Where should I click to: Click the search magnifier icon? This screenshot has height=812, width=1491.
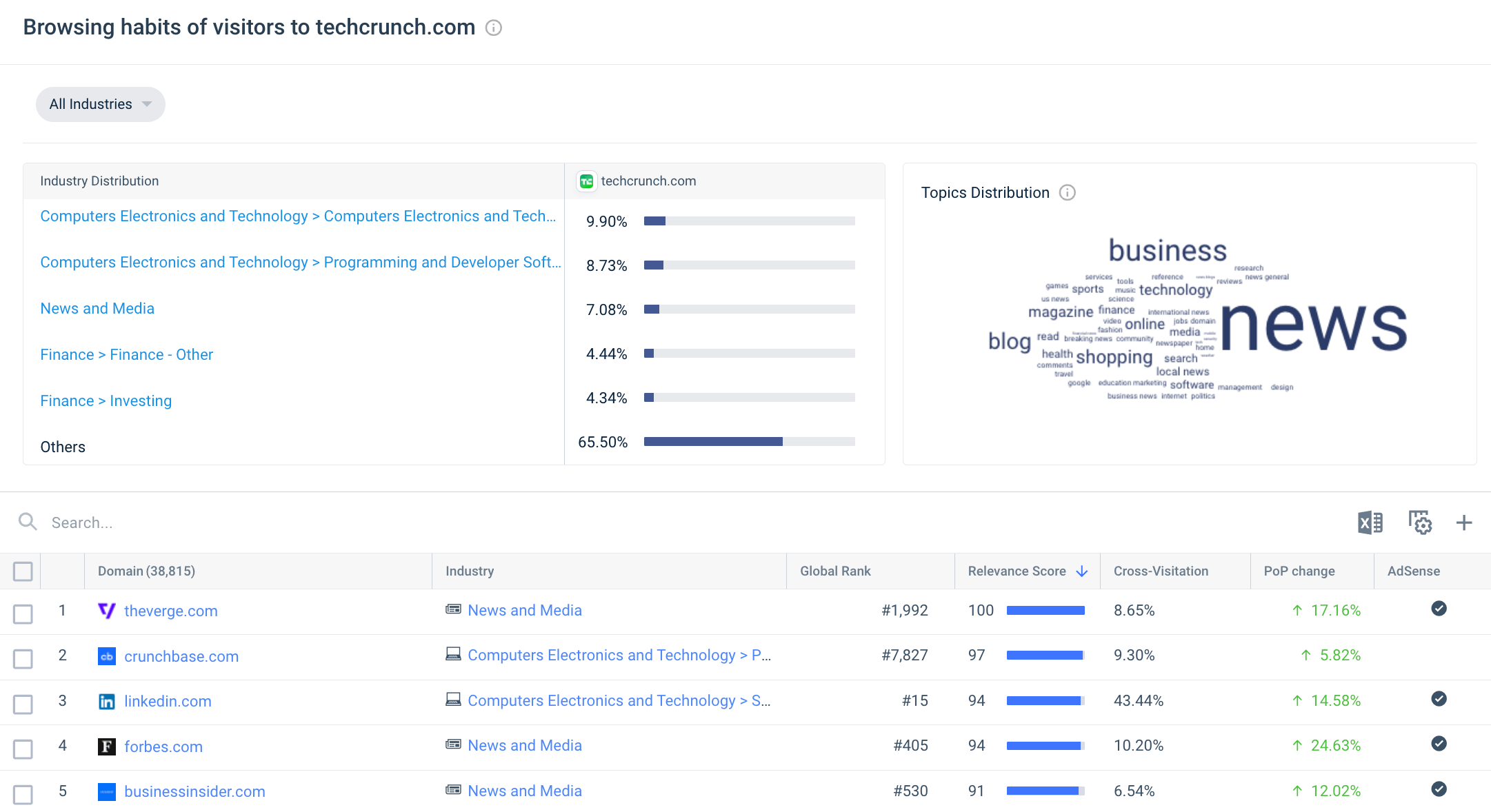(x=28, y=522)
